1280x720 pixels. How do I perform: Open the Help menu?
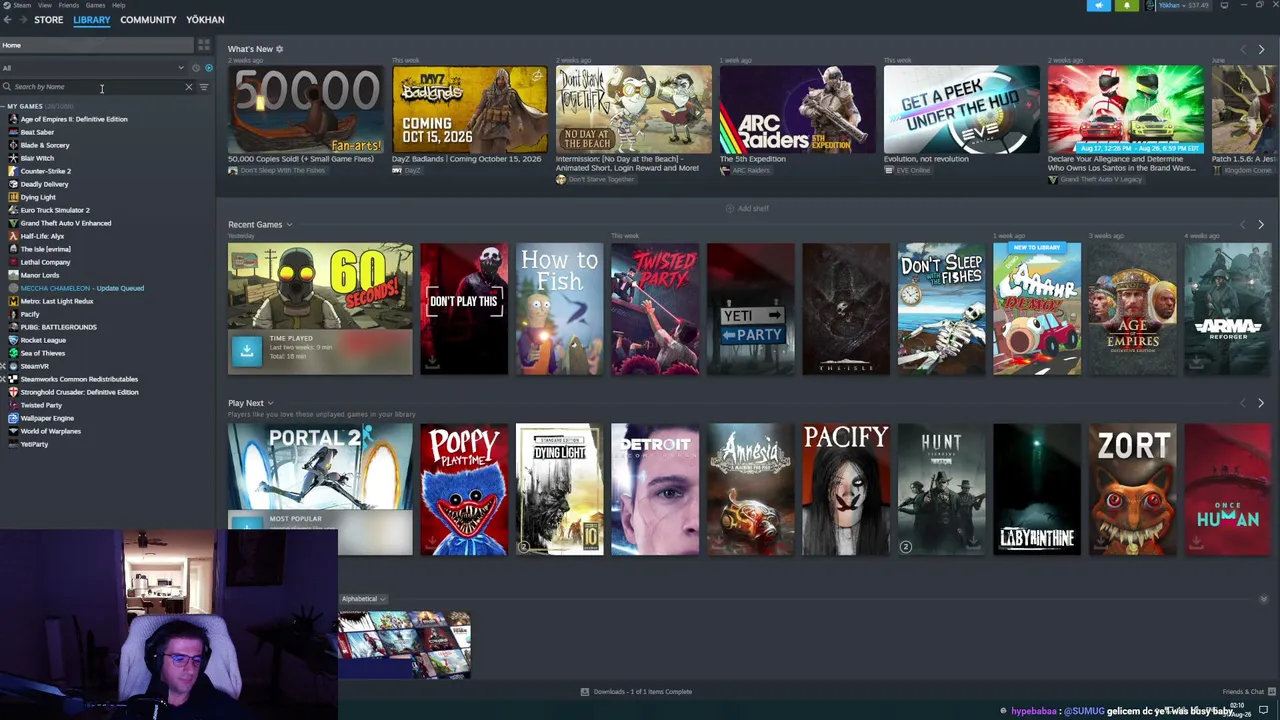click(x=119, y=5)
